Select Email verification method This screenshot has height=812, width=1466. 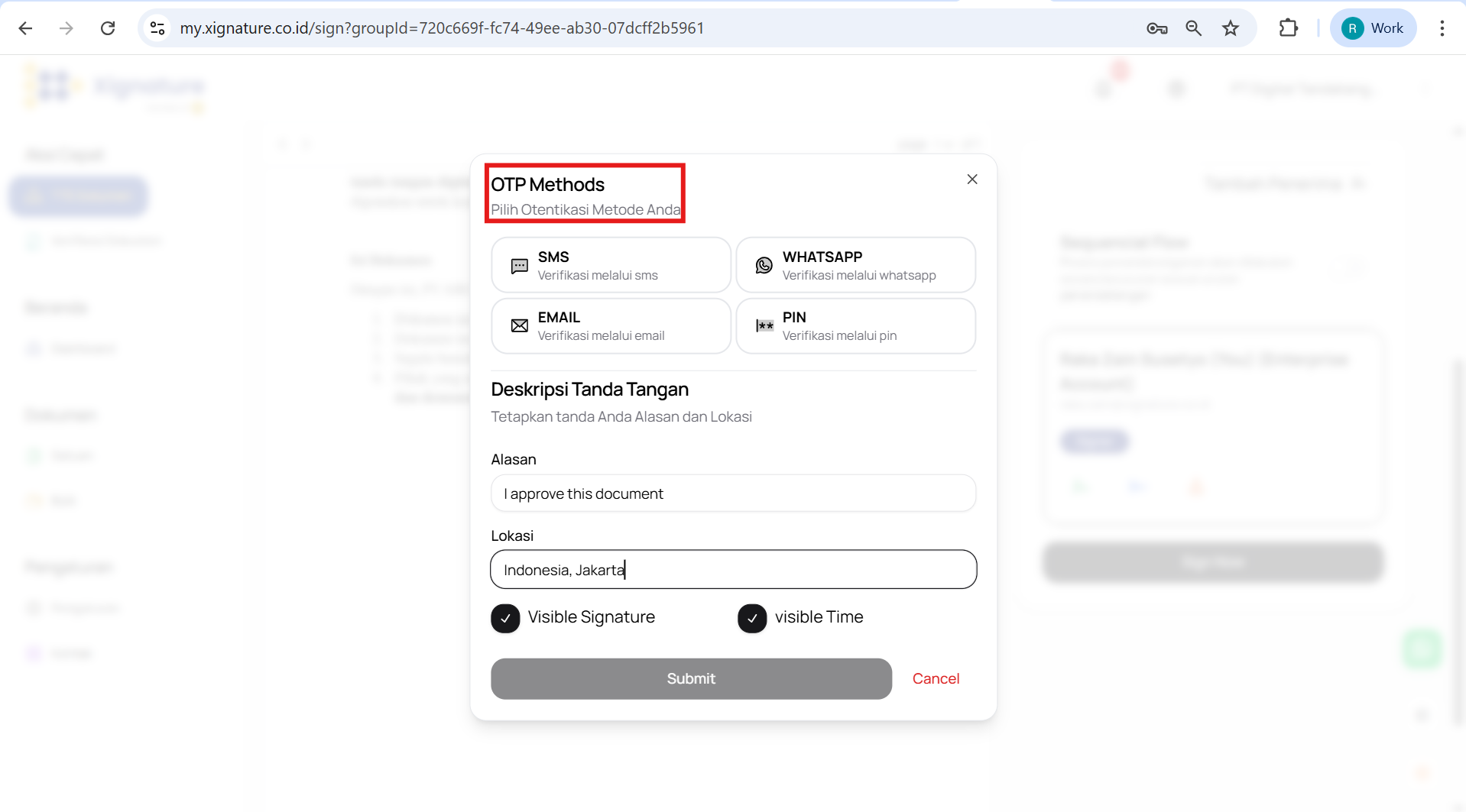pyautogui.click(x=610, y=326)
